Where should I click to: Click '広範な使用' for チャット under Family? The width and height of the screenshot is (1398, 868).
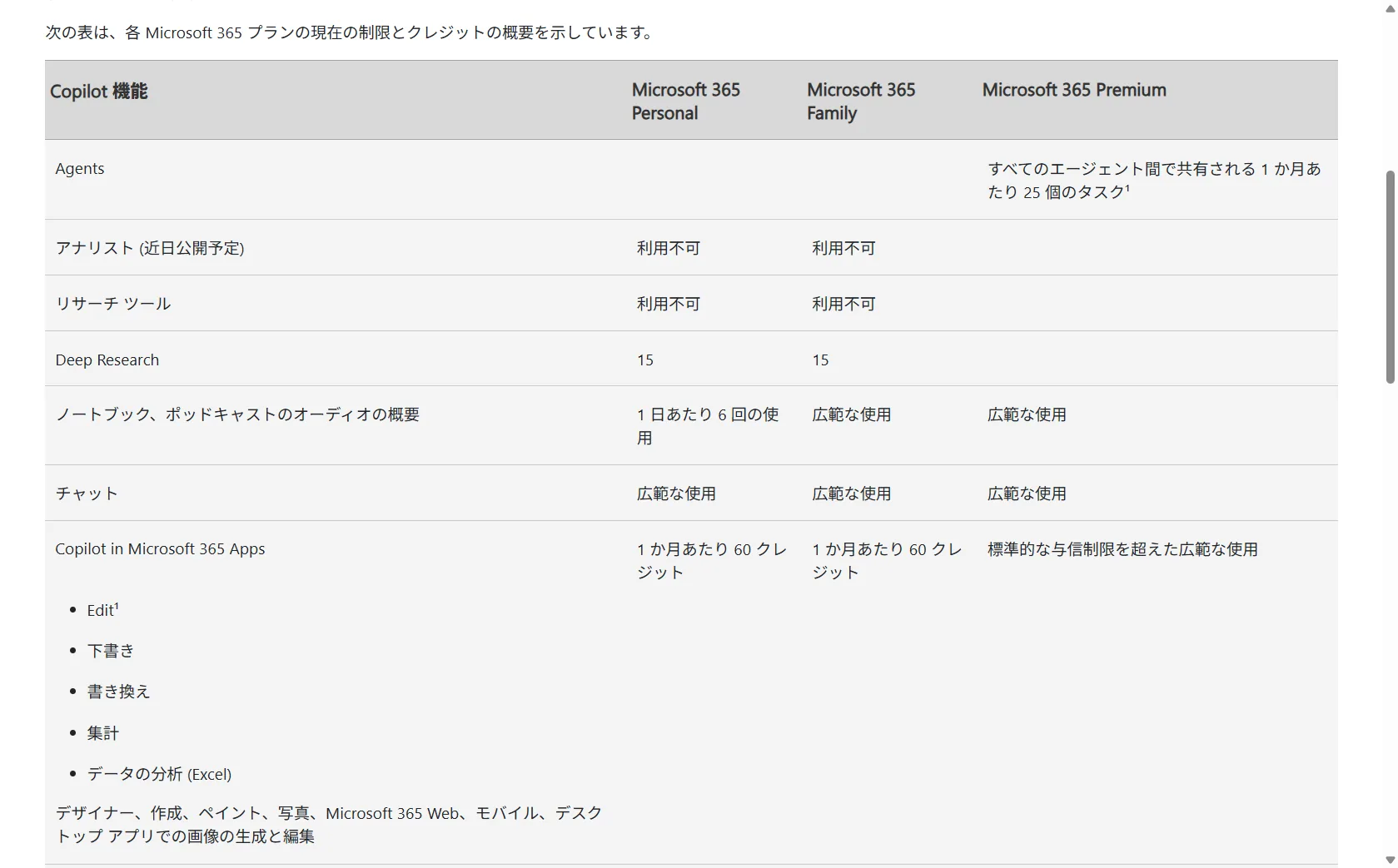click(x=852, y=494)
